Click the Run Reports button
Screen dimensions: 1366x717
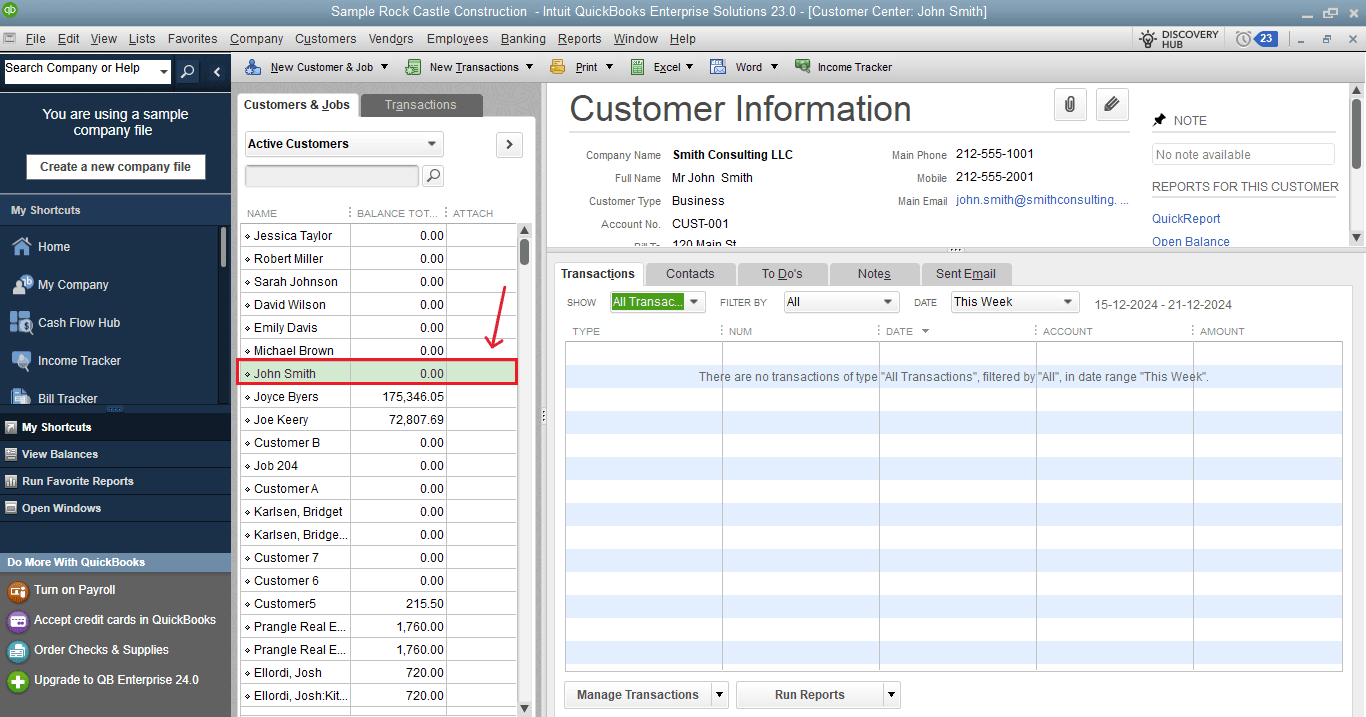810,695
